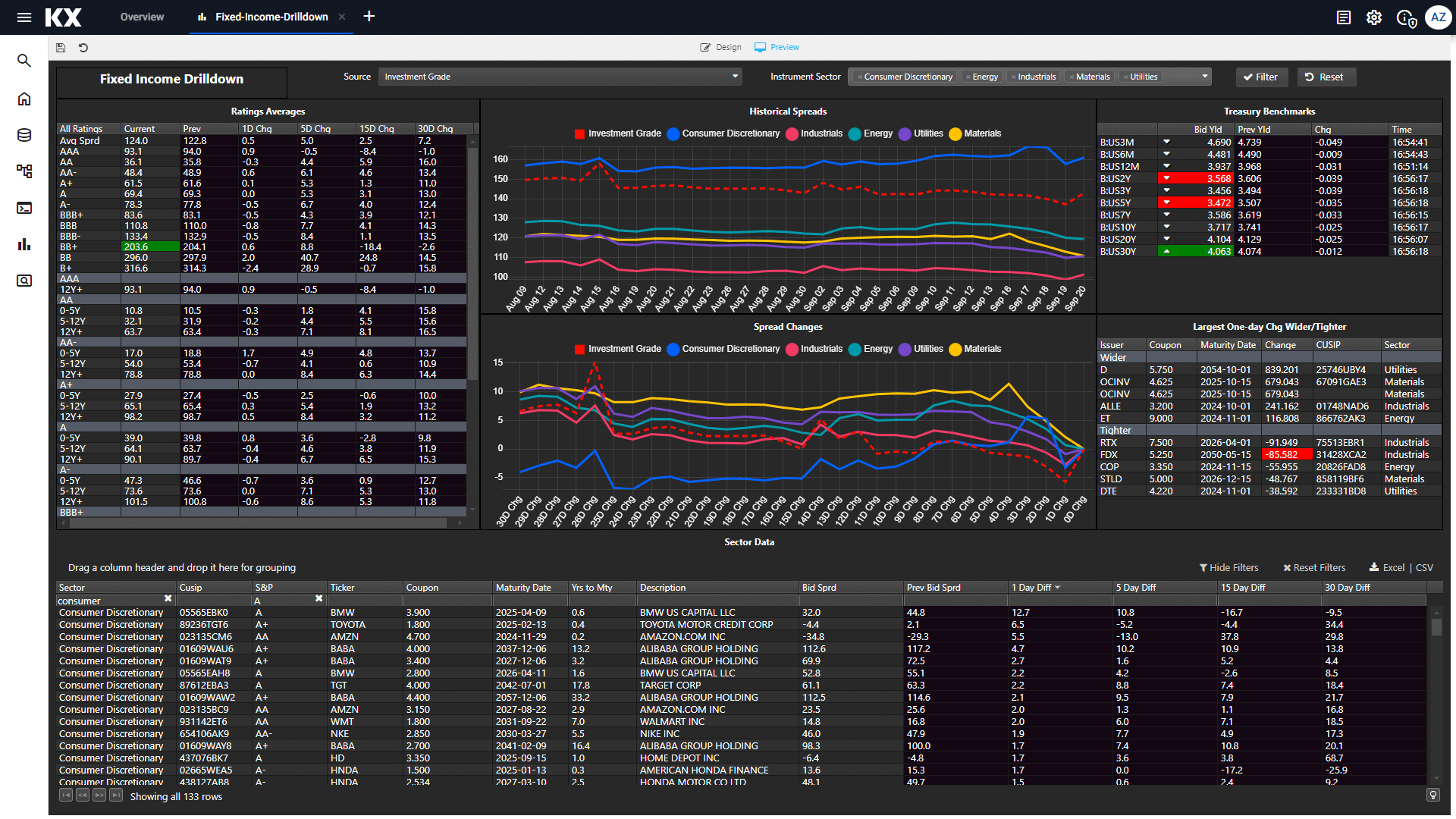Remove the Industrials sector tag
1456x819 pixels.
click(1013, 77)
